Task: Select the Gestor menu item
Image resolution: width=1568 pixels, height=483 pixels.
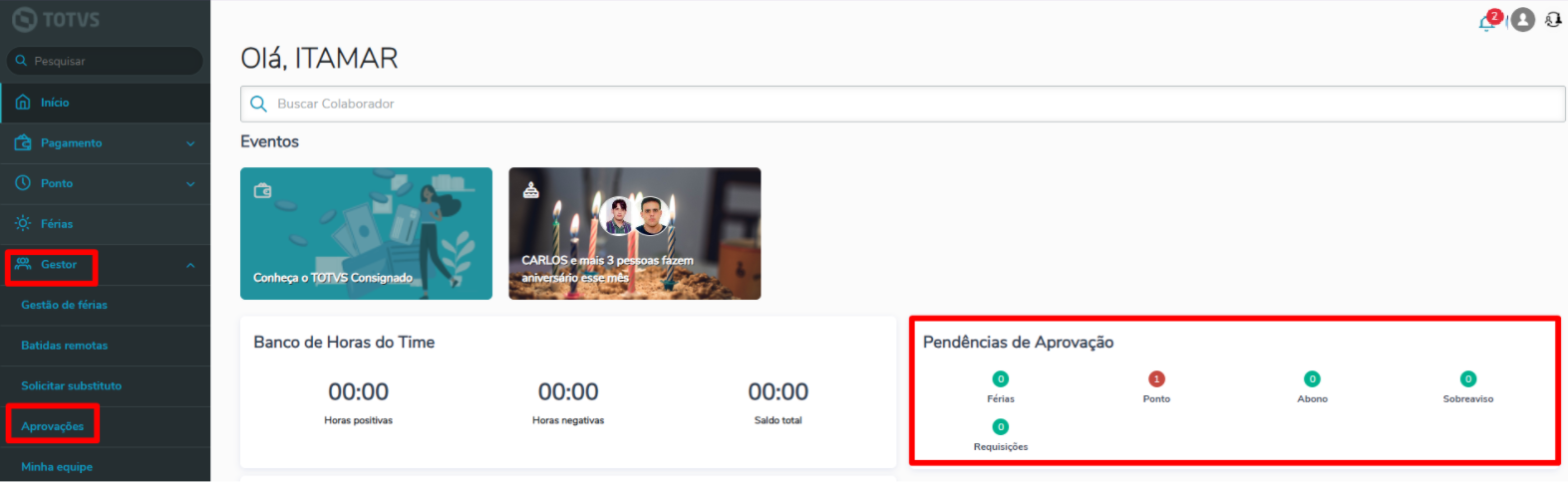Action: pos(105,265)
